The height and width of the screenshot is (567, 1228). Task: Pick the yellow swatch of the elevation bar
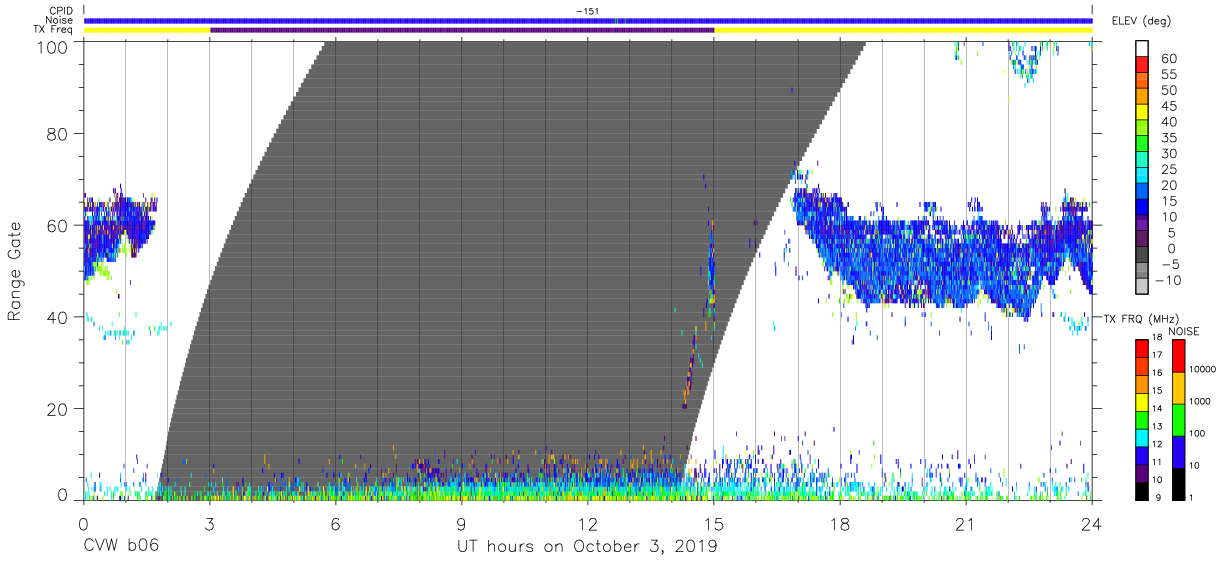coord(1142,113)
